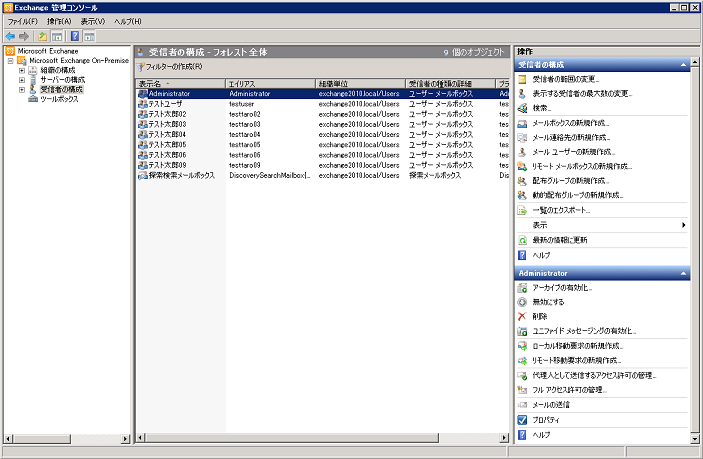Start メール ユーザーの新規作成 action
This screenshot has height=459, width=703.
(x=573, y=152)
